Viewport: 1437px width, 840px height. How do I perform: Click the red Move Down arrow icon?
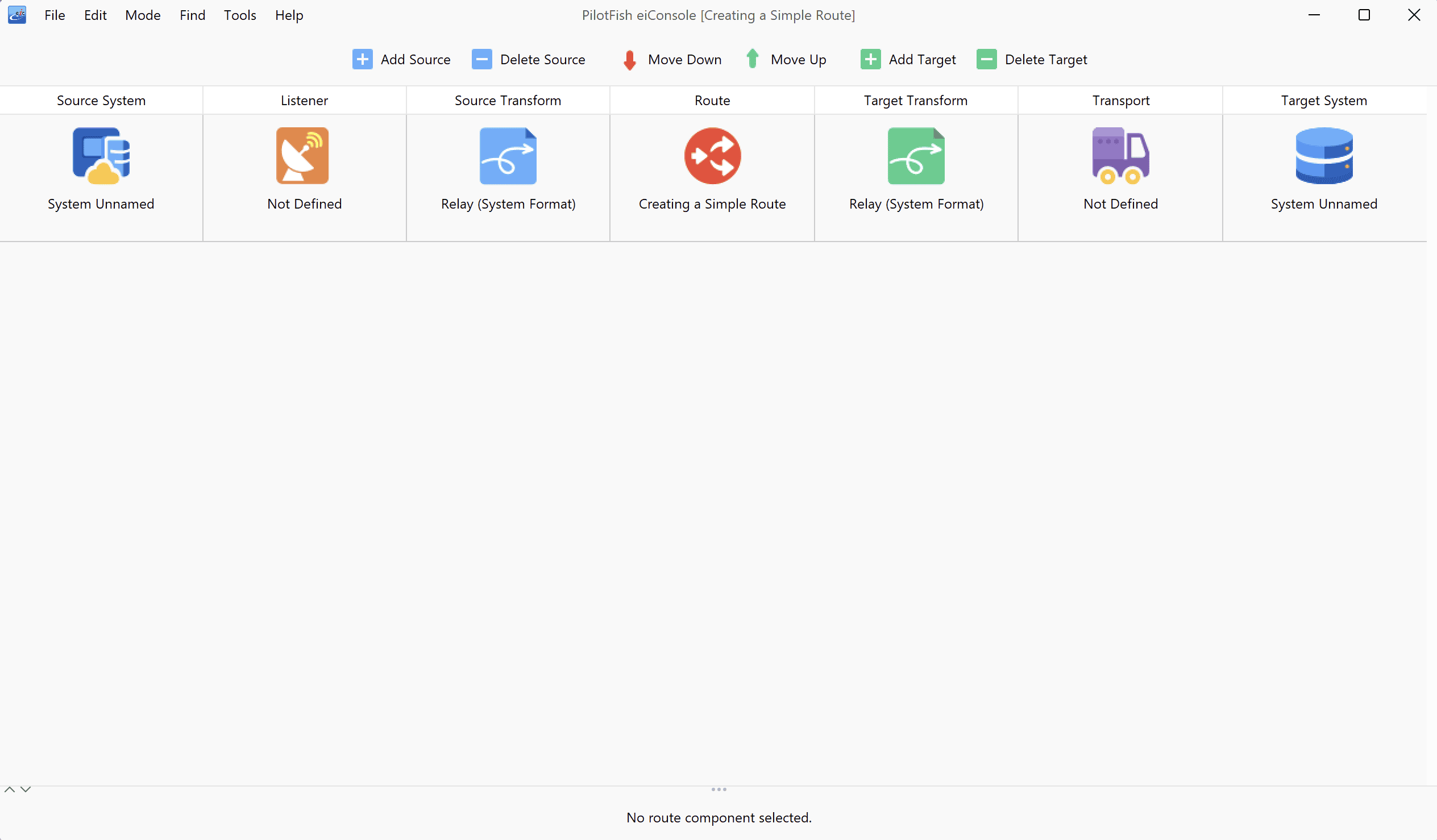click(630, 60)
